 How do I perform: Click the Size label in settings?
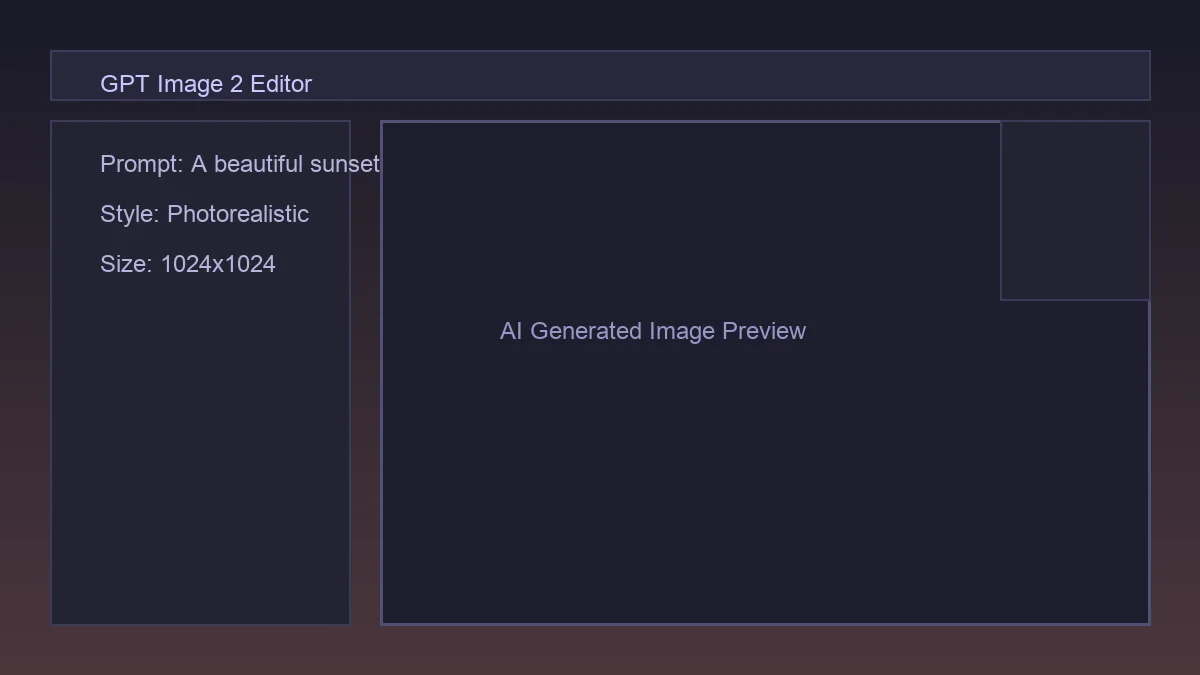pyautogui.click(x=124, y=264)
